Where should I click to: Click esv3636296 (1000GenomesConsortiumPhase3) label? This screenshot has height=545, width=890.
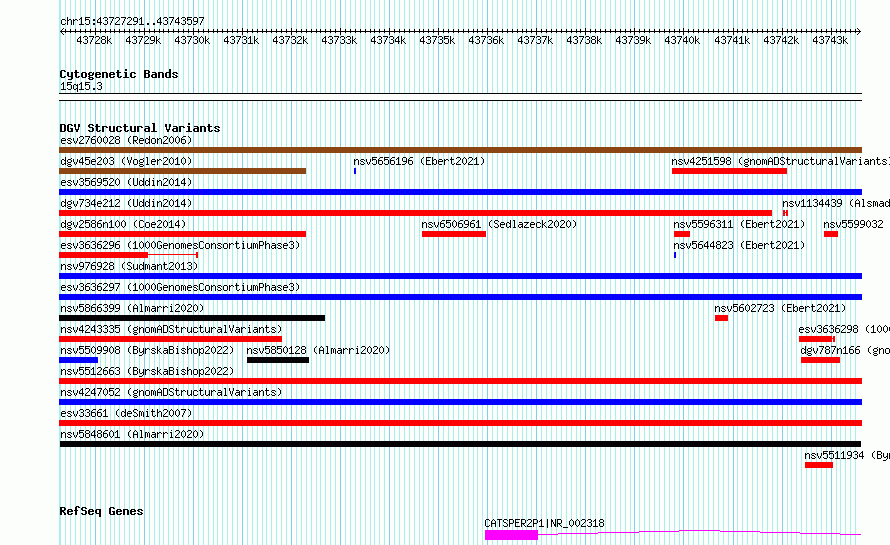[180, 245]
